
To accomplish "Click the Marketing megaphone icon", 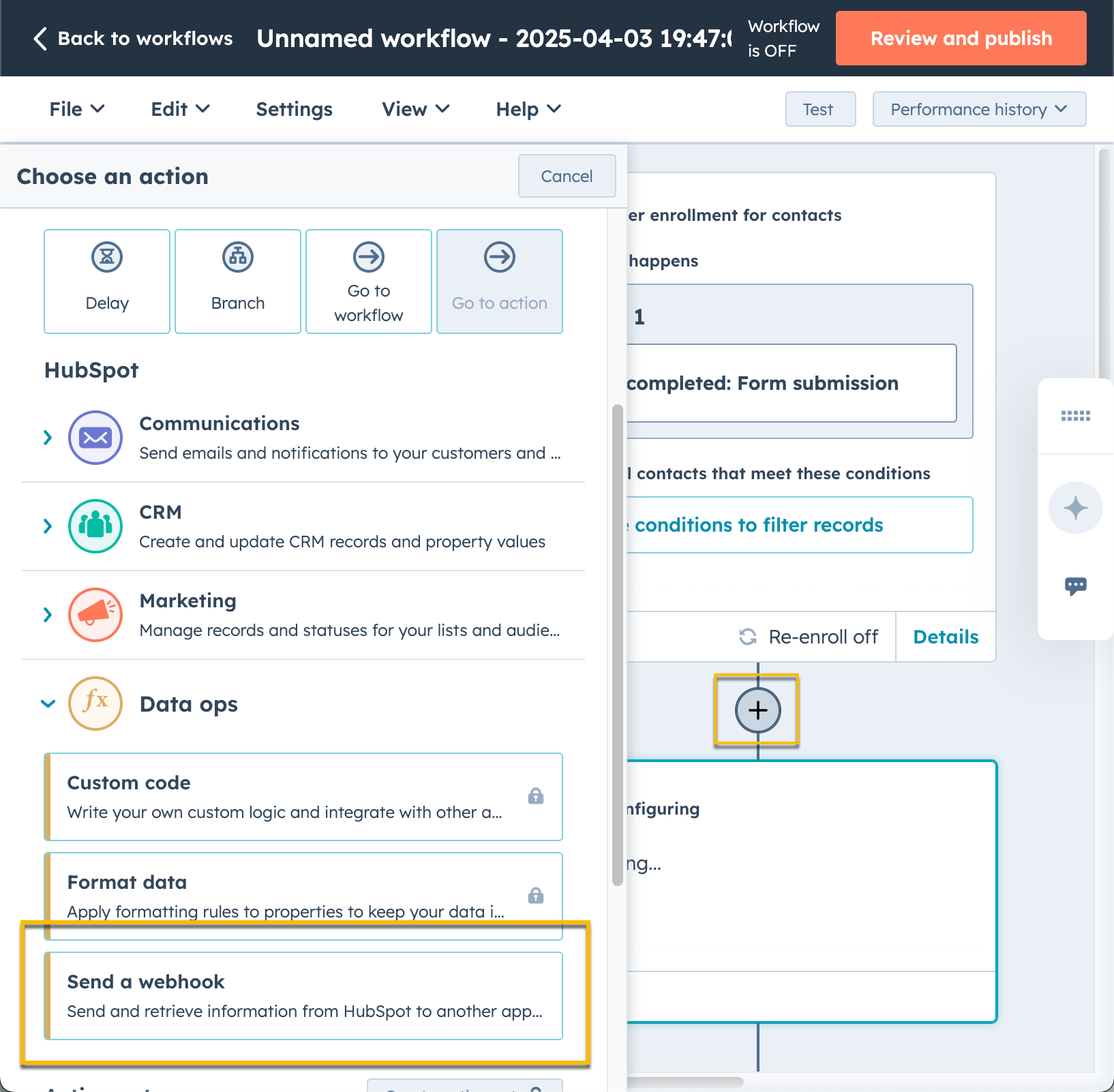I will click(95, 615).
